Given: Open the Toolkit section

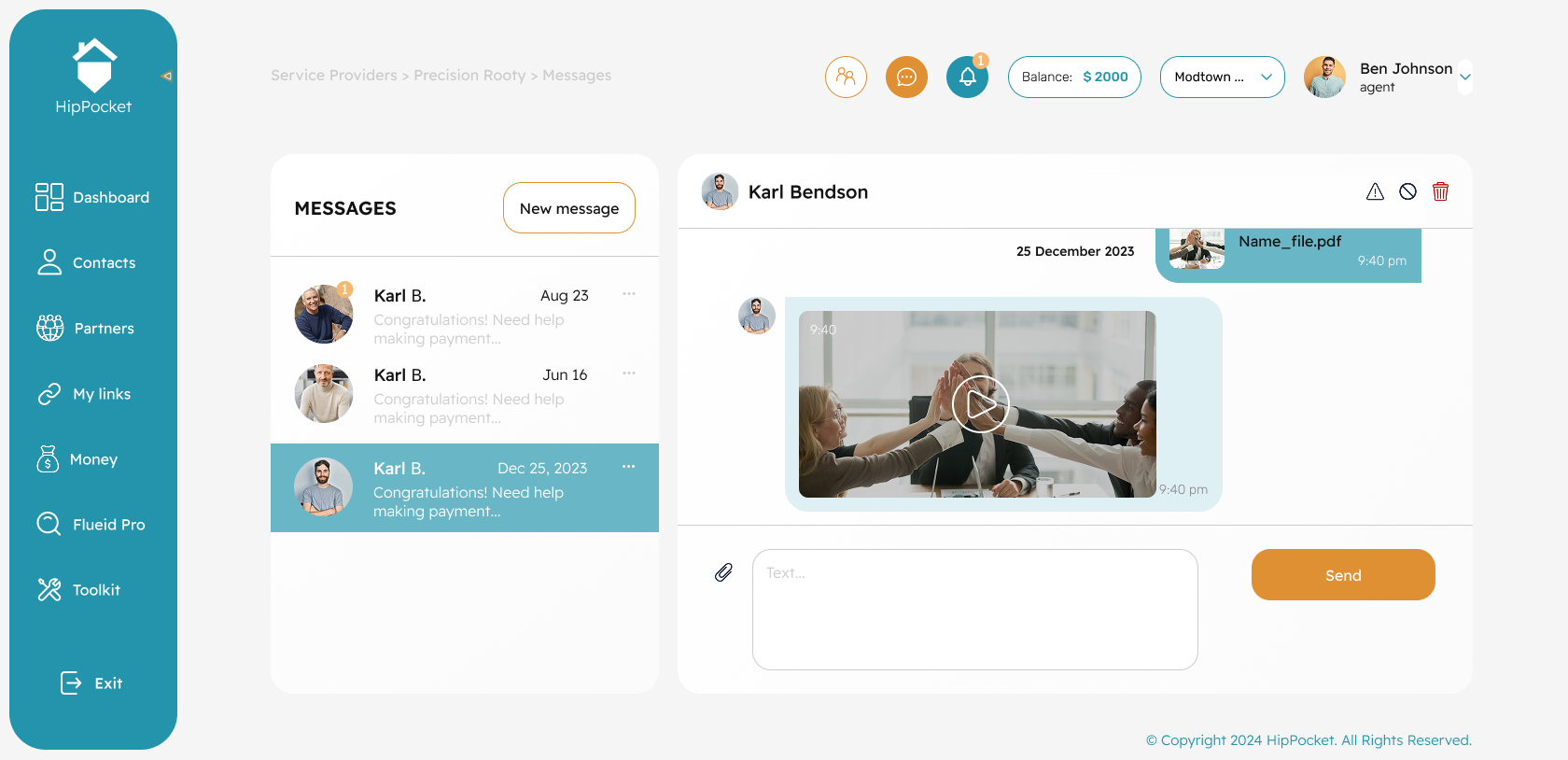Looking at the screenshot, I should 78,590.
